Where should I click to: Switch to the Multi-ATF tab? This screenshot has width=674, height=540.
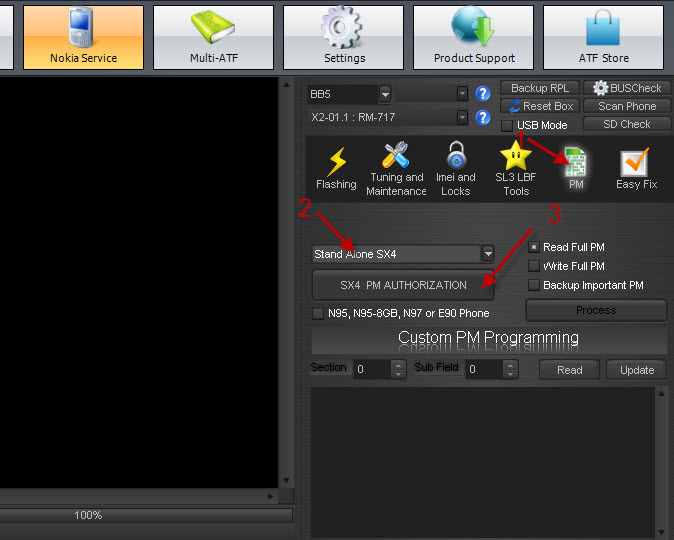pyautogui.click(x=214, y=37)
